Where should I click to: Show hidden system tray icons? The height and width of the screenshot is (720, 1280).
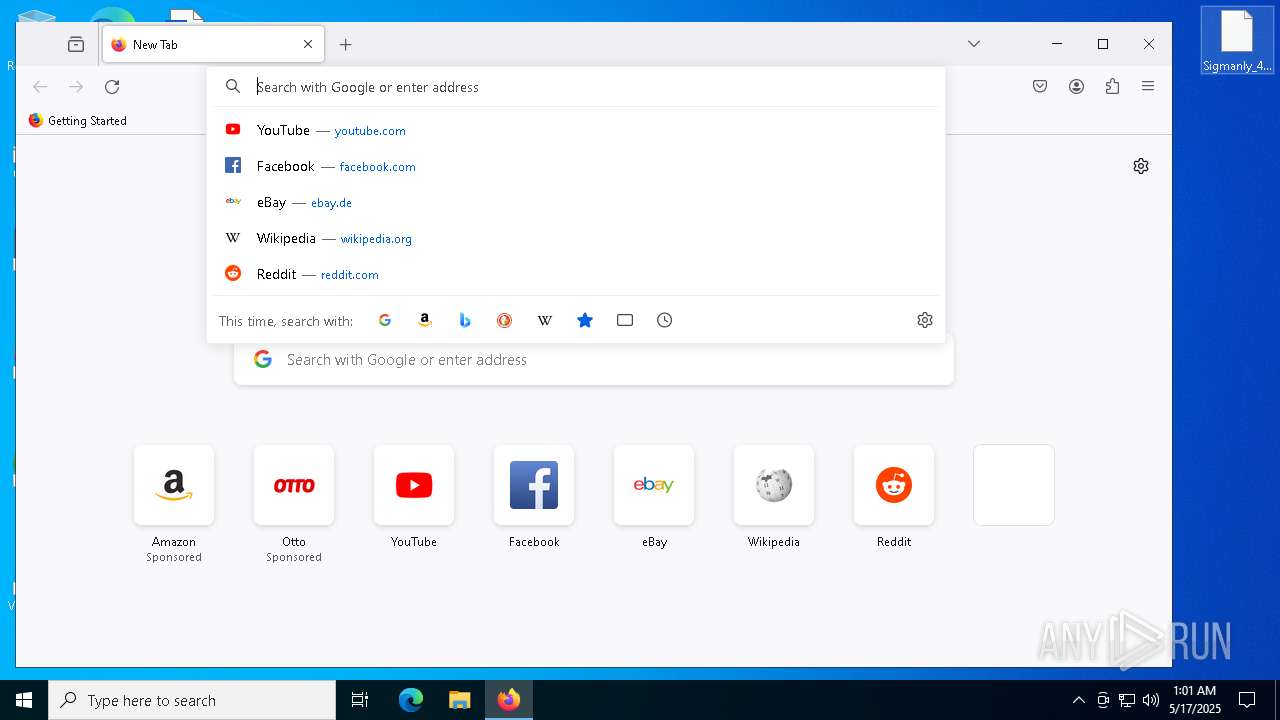(1078, 700)
